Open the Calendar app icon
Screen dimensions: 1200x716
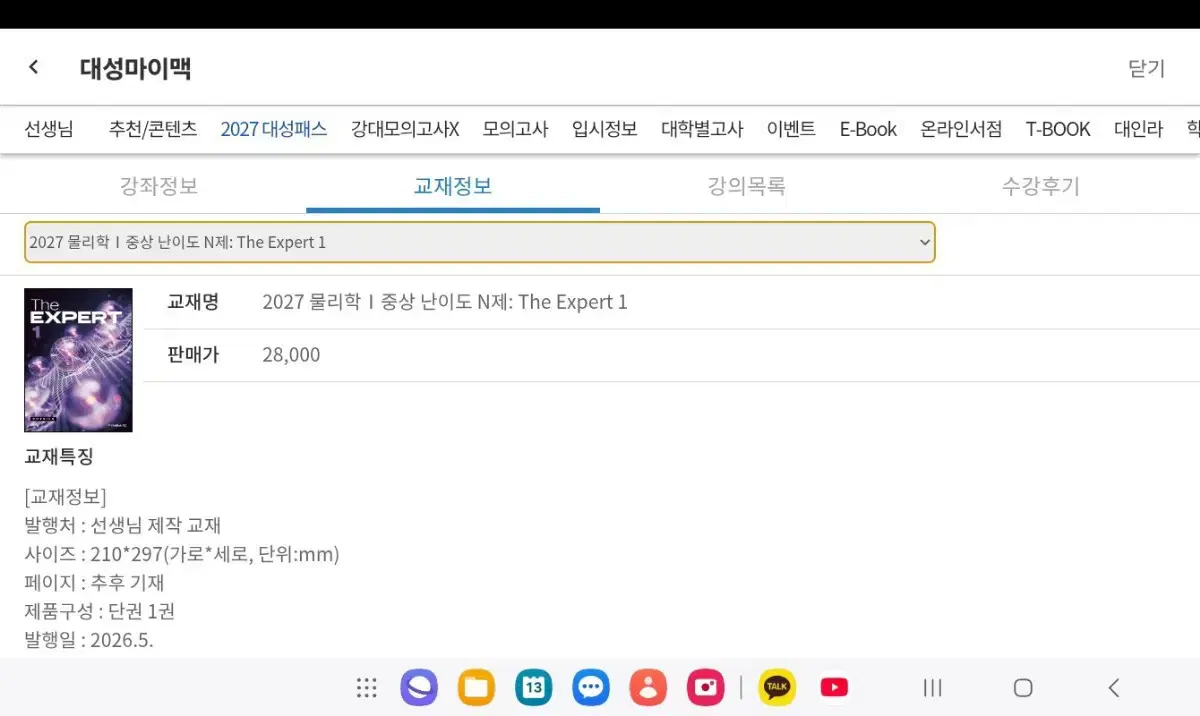534,687
